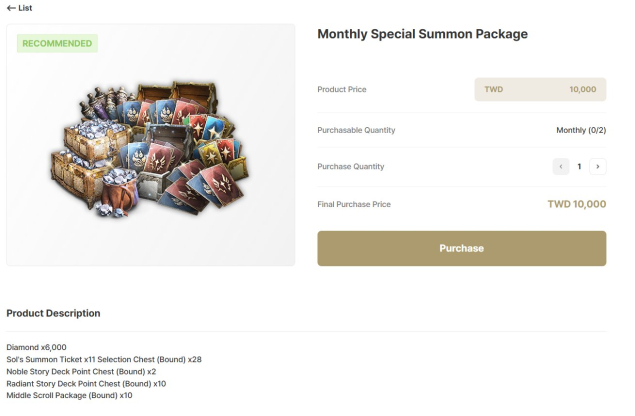The height and width of the screenshot is (416, 635).
Task: Click Sol's Summon Ticket description line
Action: pyautogui.click(x=104, y=359)
